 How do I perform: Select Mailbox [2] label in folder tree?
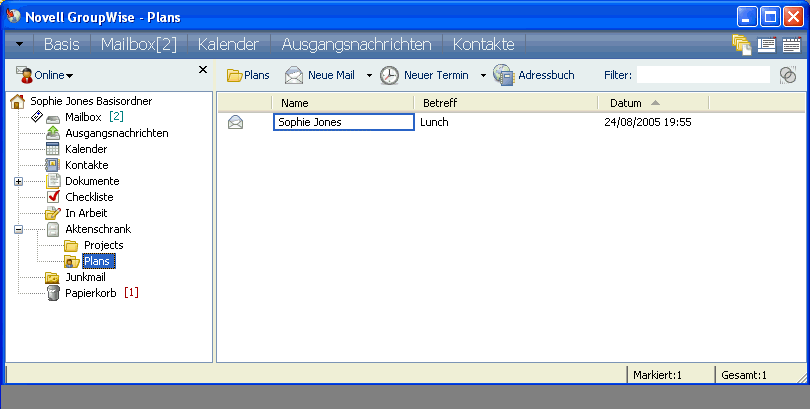point(94,117)
